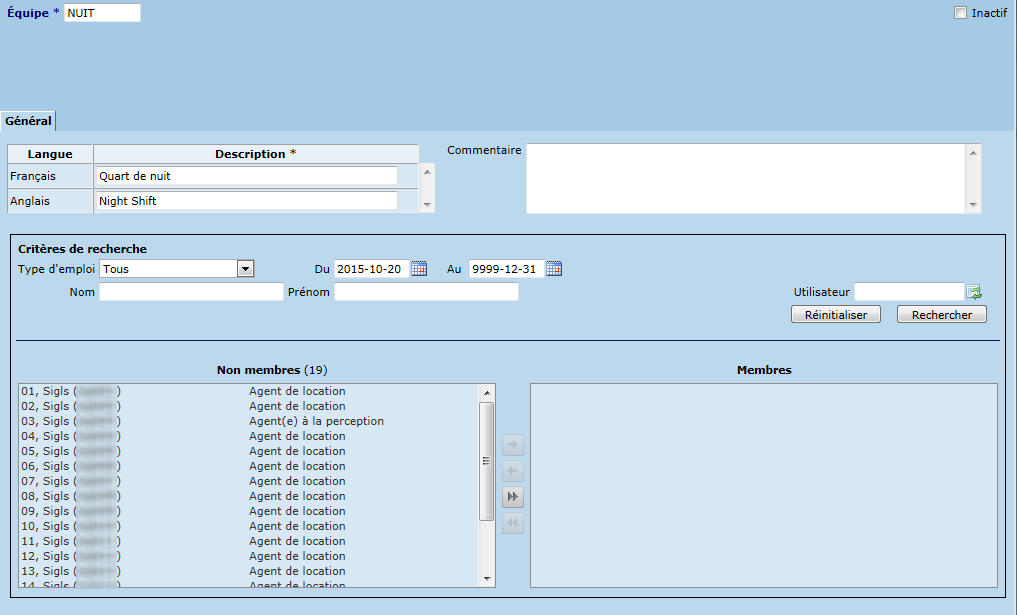This screenshot has height=615, width=1017.
Task: Click the Prénom input field
Action: [x=426, y=292]
